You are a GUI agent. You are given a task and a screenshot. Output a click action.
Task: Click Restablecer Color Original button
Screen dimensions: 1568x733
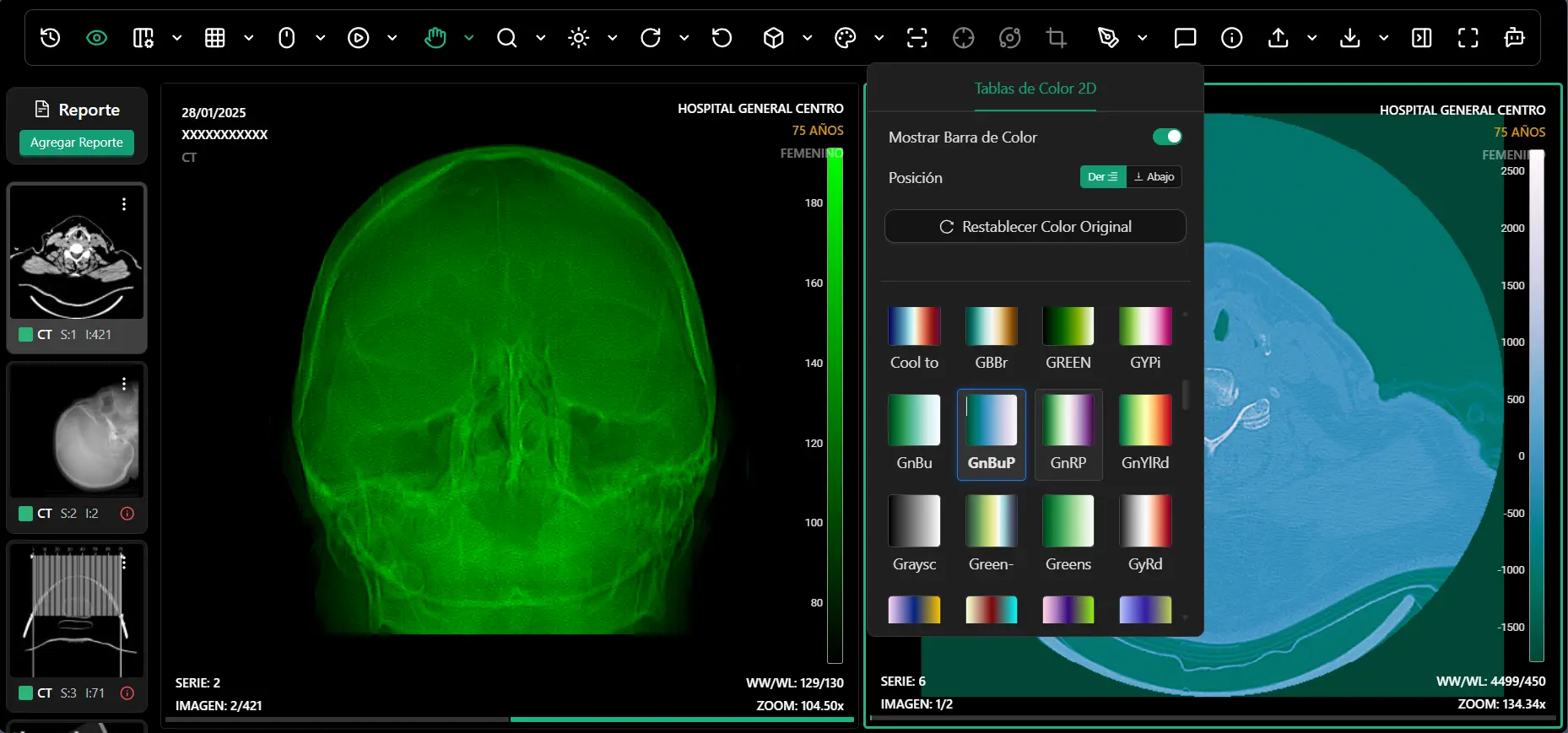pyautogui.click(x=1035, y=227)
